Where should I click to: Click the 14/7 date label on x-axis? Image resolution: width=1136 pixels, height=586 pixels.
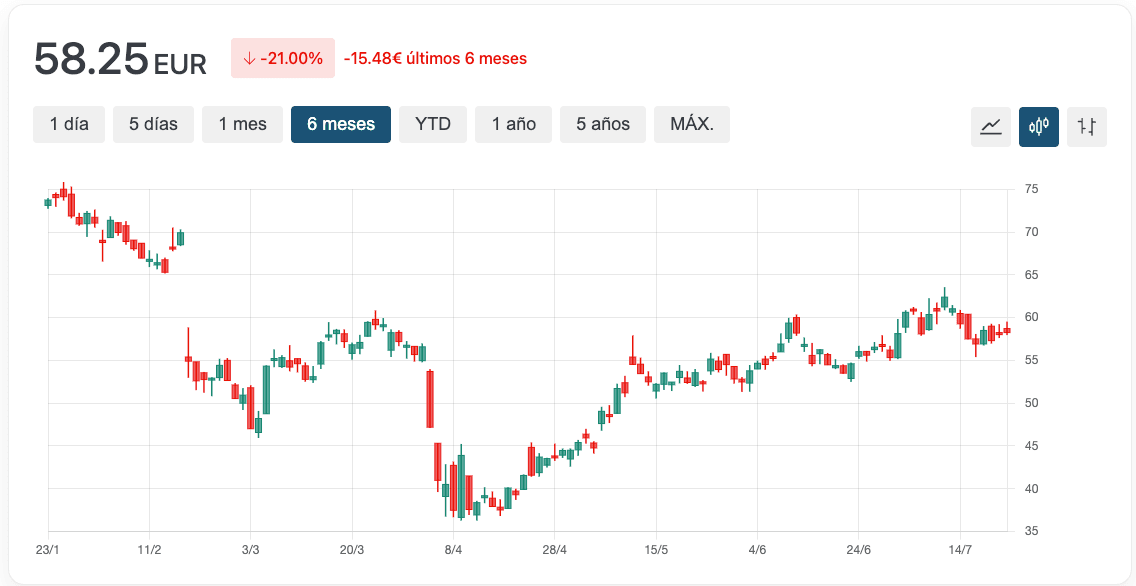tap(960, 550)
